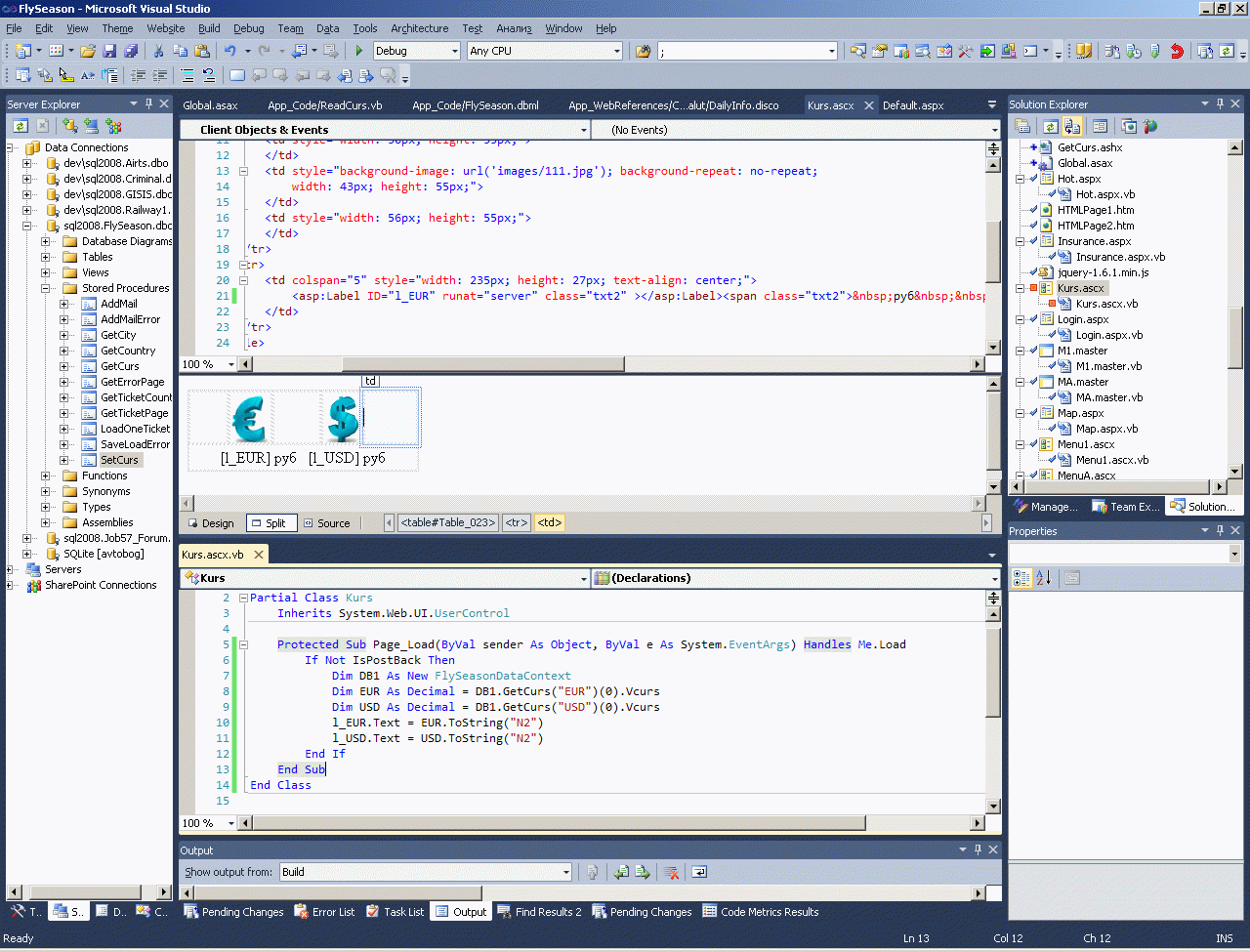
Task: Select GetCurs stored procedure in Server Explorer
Action: [119, 366]
